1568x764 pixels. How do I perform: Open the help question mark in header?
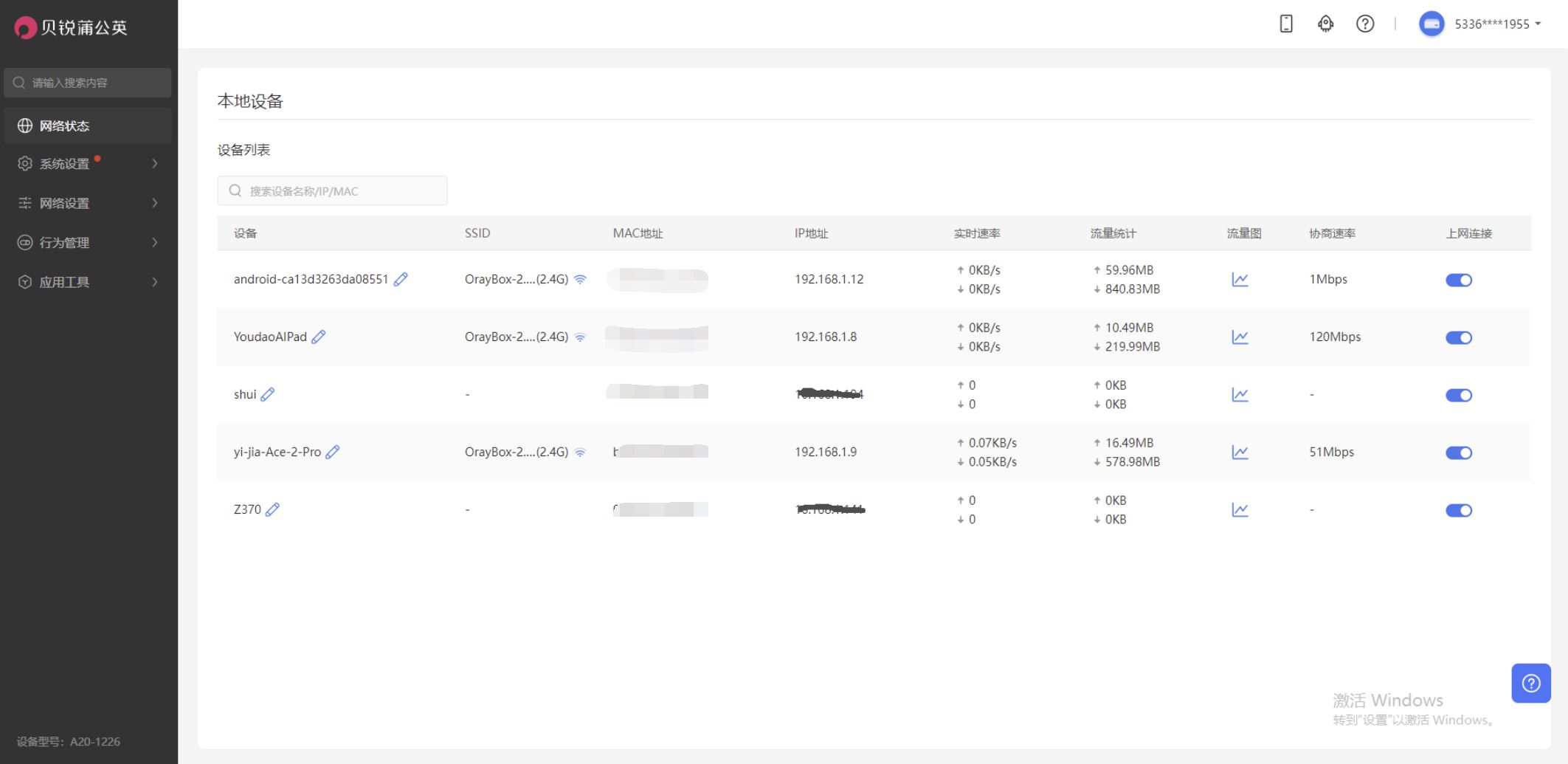1365,24
